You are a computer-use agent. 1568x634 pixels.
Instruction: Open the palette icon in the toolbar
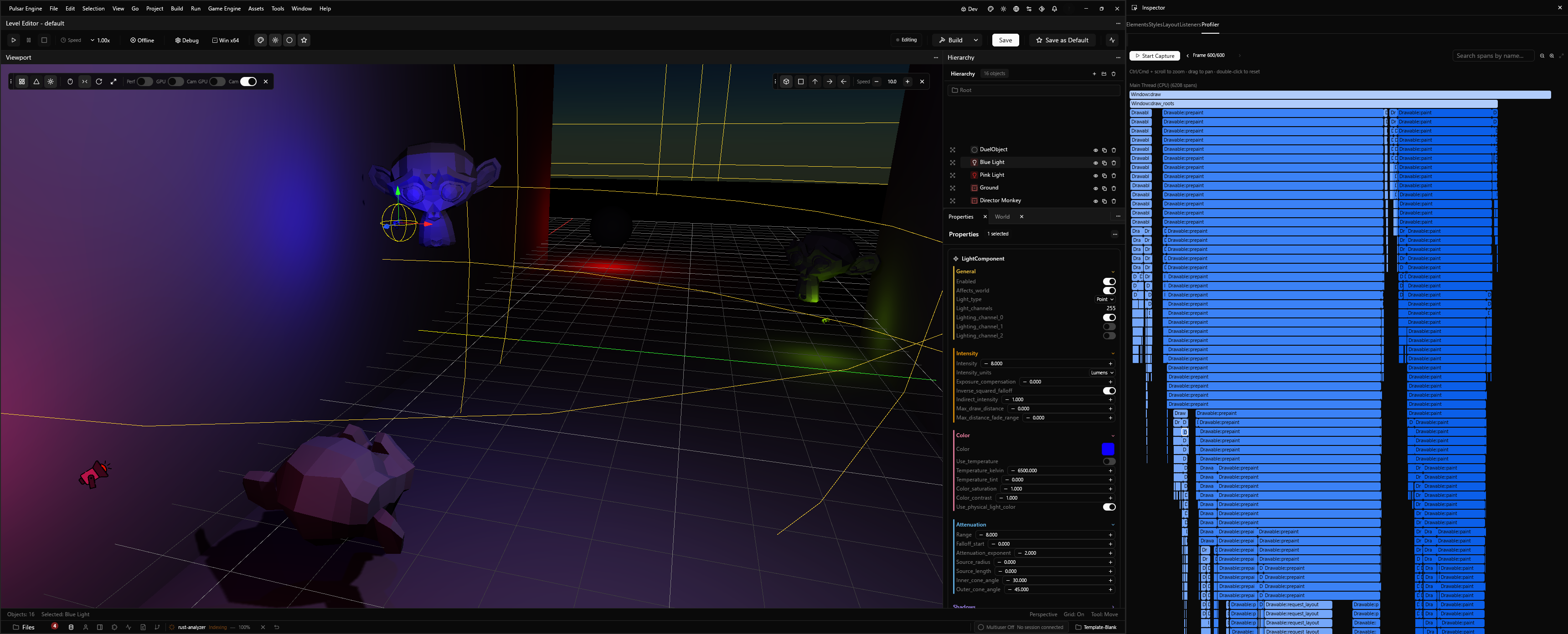pyautogui.click(x=261, y=40)
